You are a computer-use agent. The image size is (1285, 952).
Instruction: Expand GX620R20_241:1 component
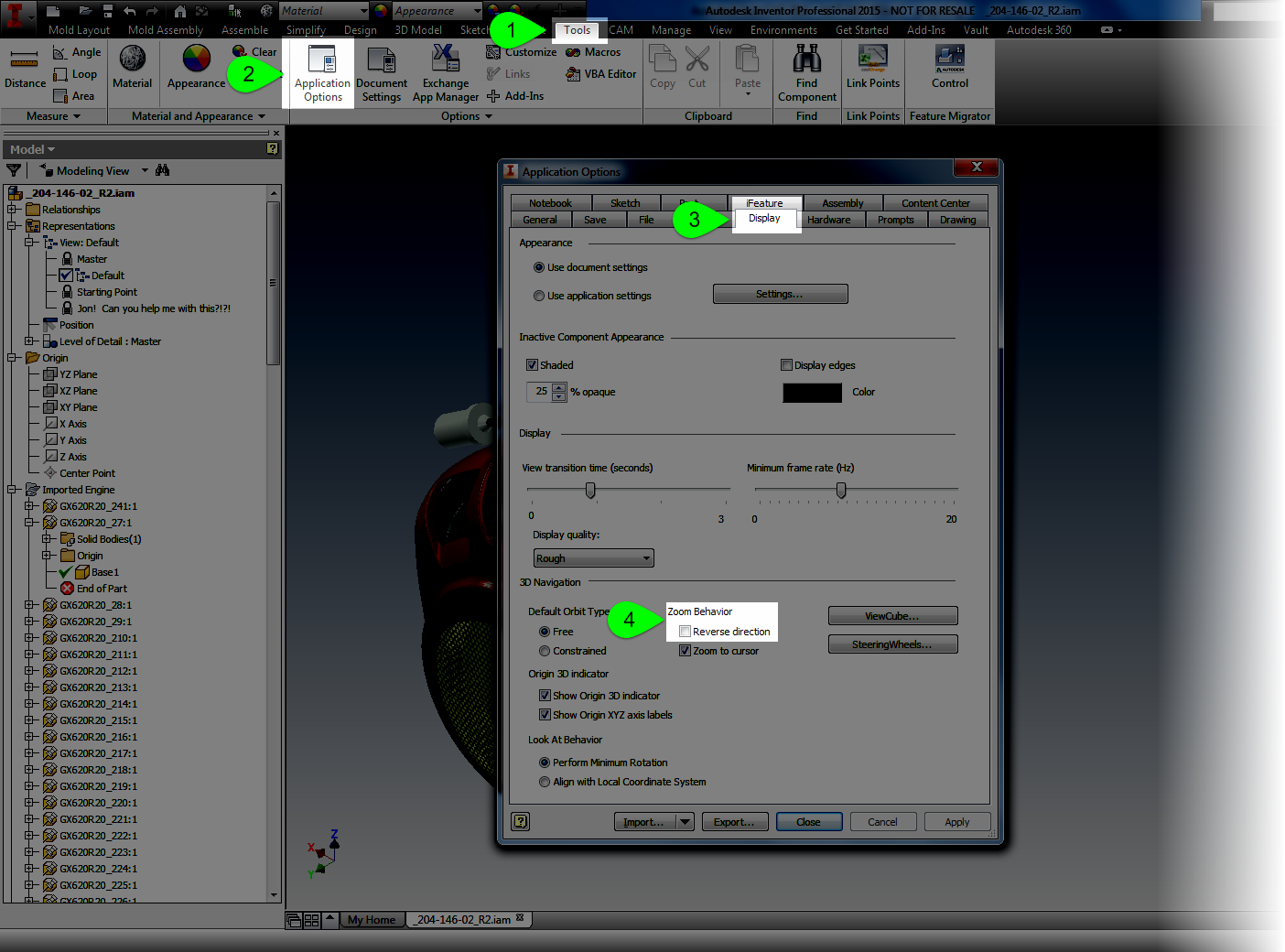[29, 506]
